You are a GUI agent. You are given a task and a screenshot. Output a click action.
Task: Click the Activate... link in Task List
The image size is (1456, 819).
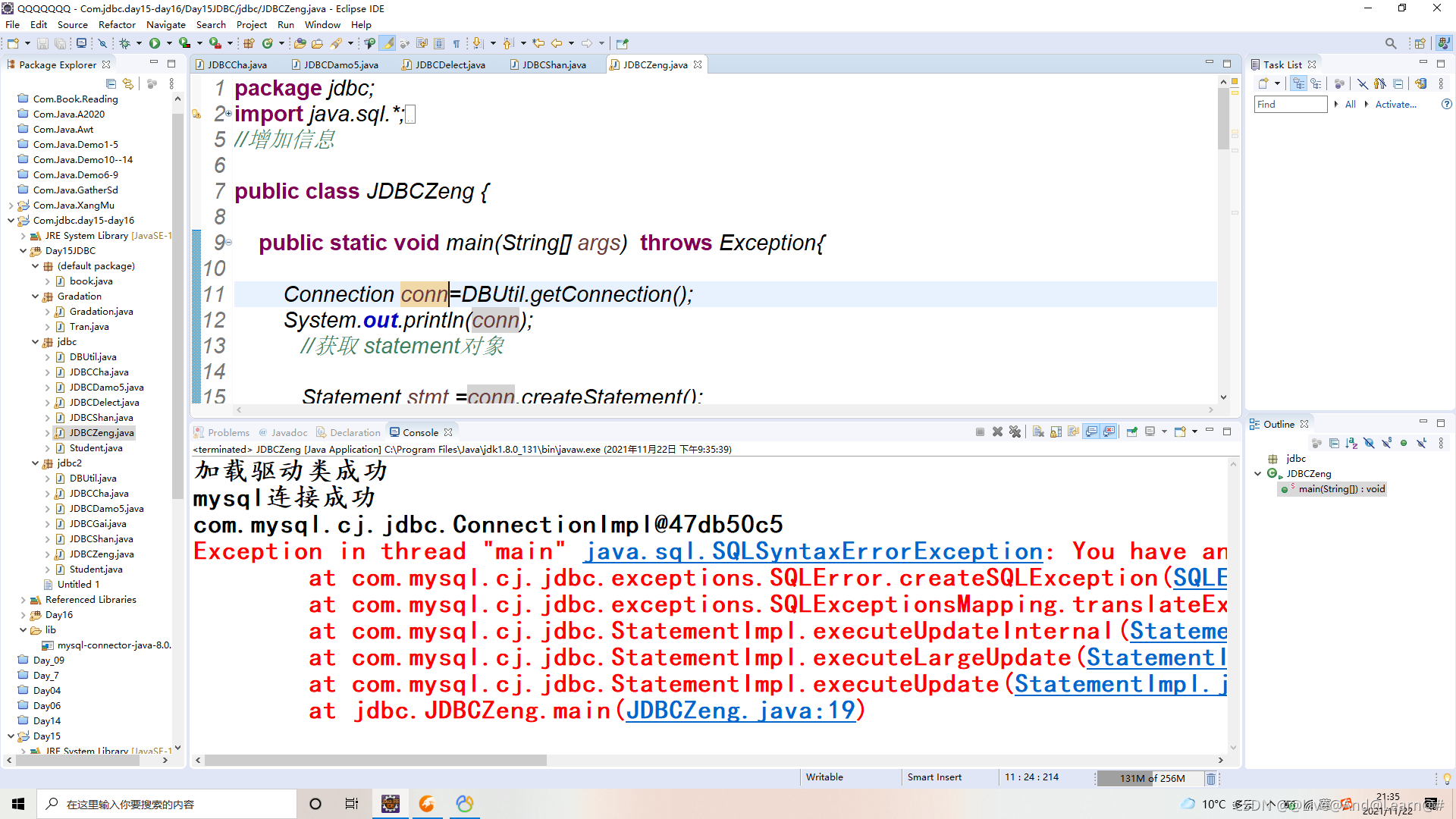[x=1395, y=104]
